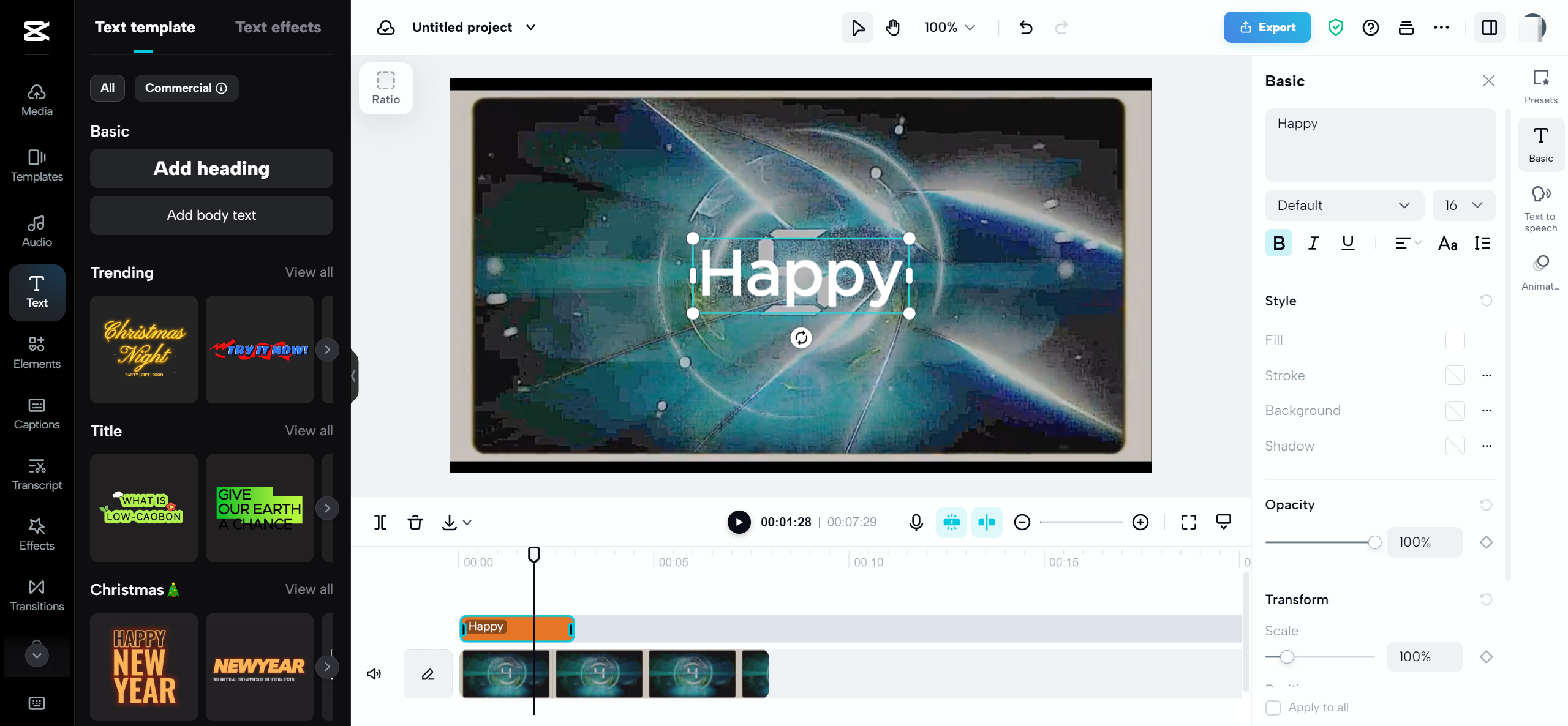The width and height of the screenshot is (1568, 726).
Task: Open the Untitled project name dropdown
Action: pyautogui.click(x=530, y=27)
